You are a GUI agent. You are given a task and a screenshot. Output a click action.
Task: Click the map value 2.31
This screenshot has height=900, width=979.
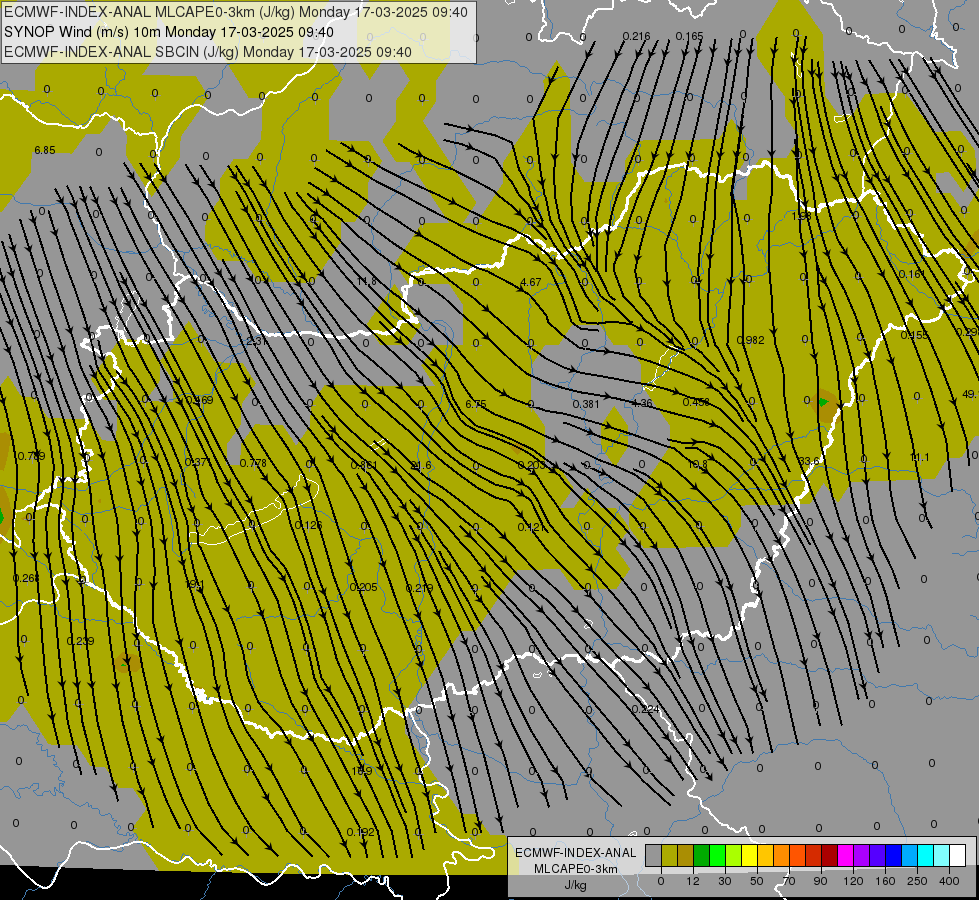(257, 341)
